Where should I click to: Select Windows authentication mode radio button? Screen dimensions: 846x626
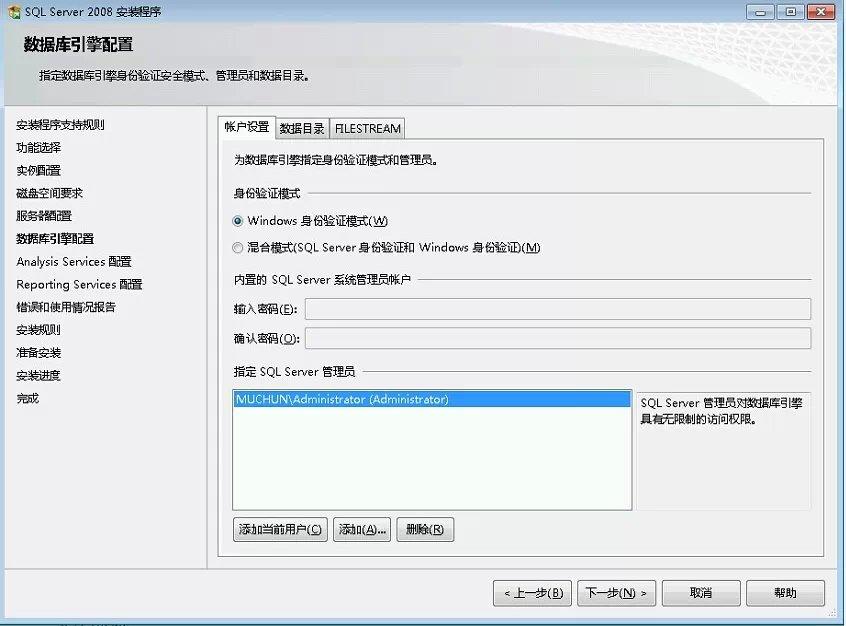click(x=237, y=221)
